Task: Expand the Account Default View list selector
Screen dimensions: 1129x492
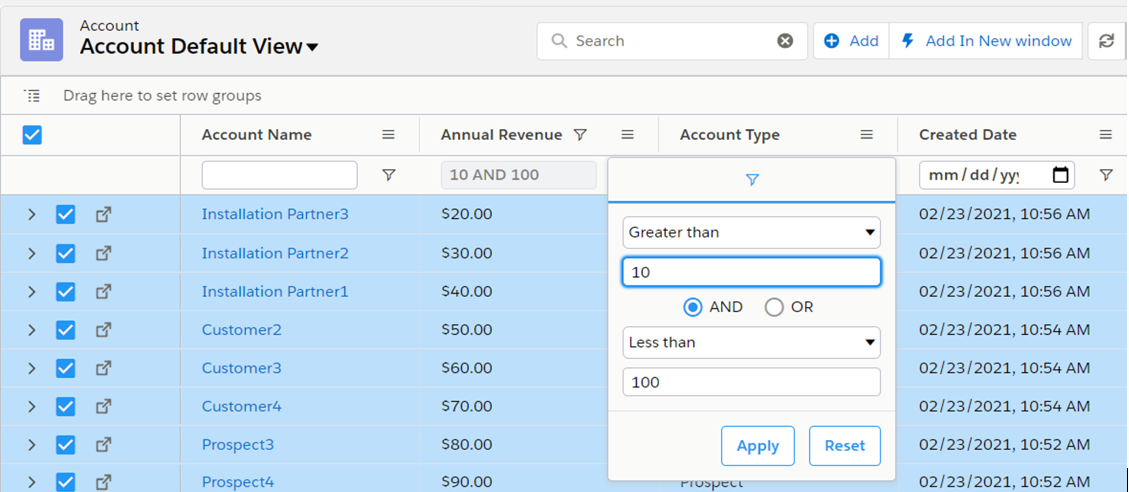Action: (x=312, y=47)
